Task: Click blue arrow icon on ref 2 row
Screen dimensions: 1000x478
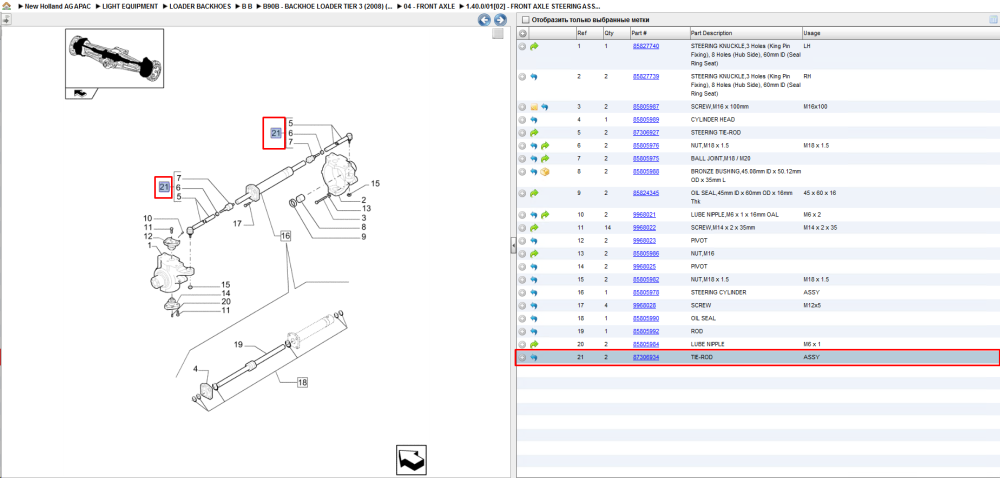Action: [x=534, y=76]
